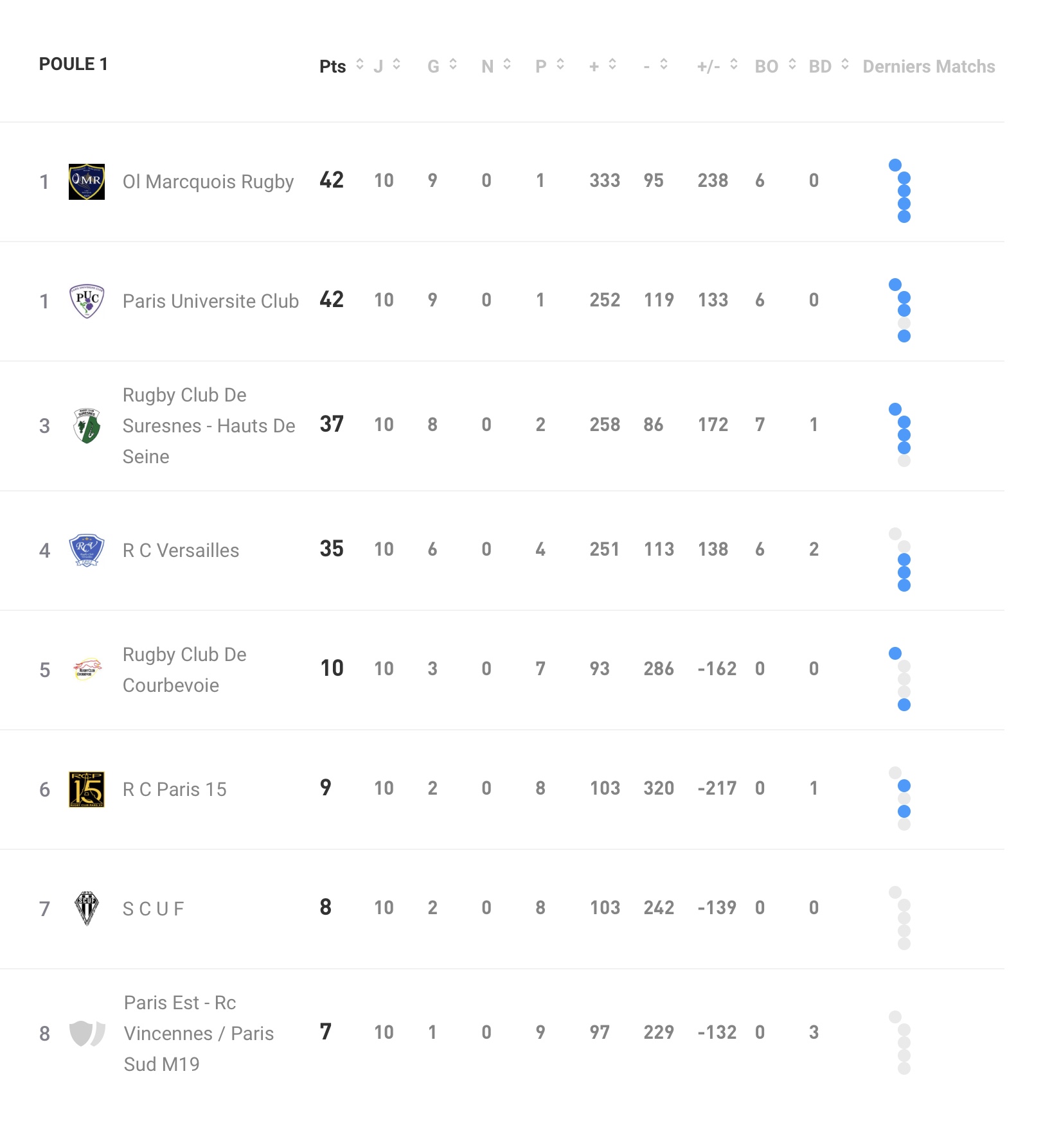The height and width of the screenshot is (1148, 1043).
Task: Select the Rugby Club De Courbevoie logo
Action: point(87,669)
